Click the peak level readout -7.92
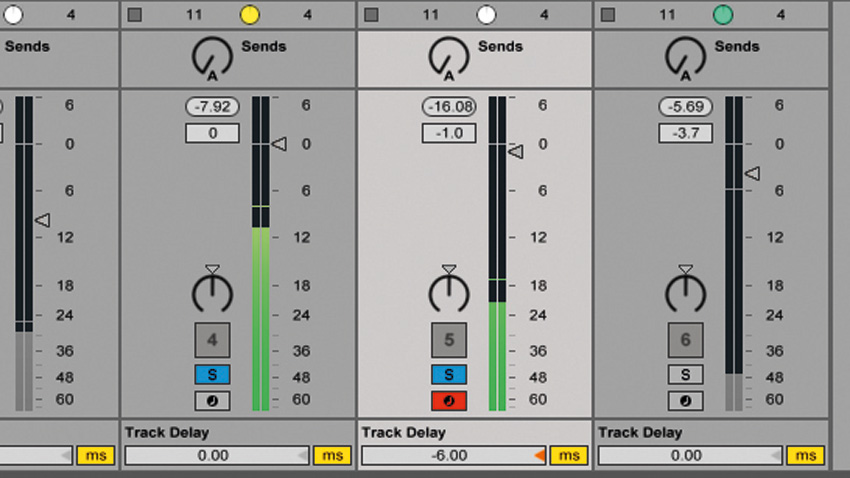850x478 pixels. [212, 107]
